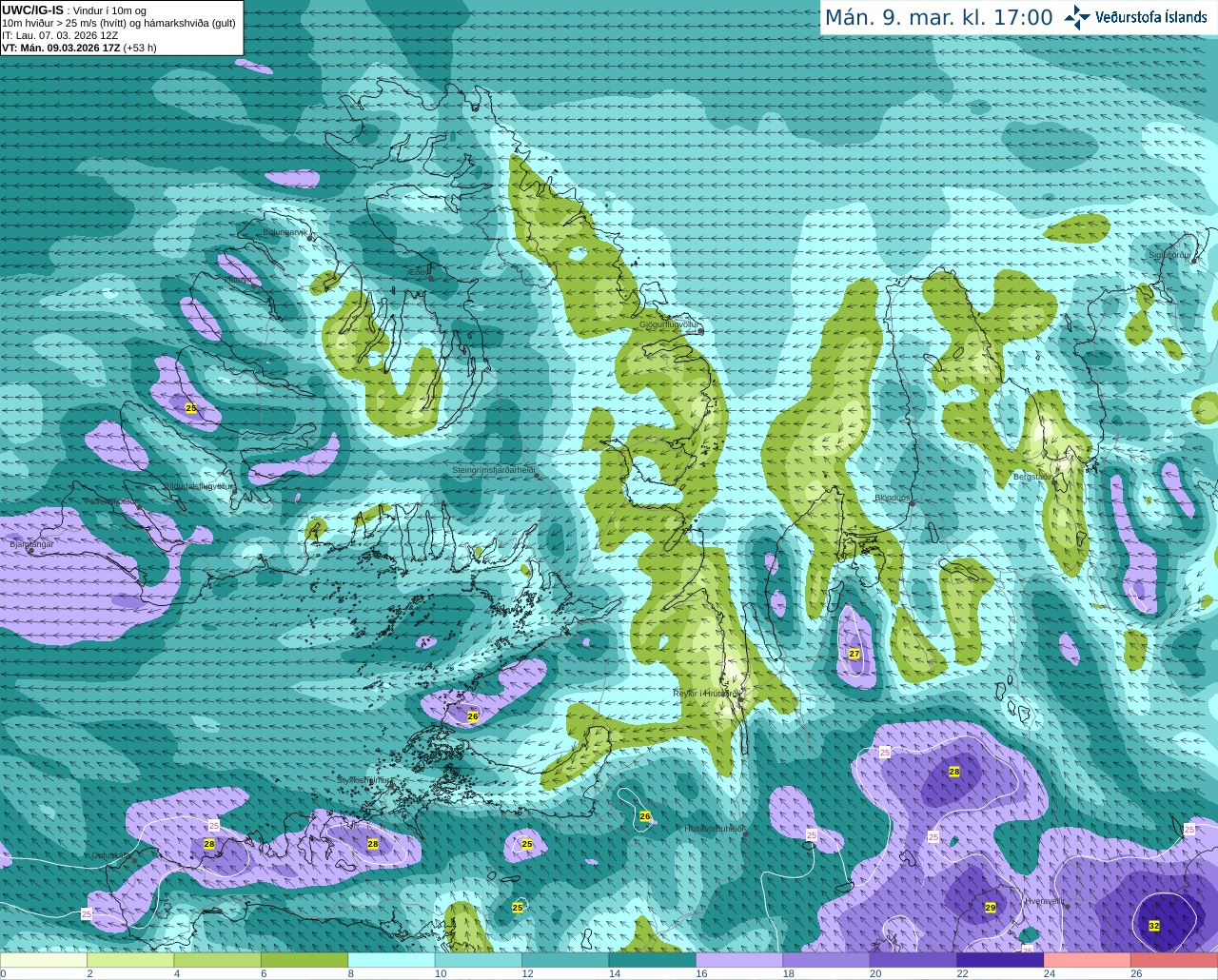Viewport: 1218px width, 980px height.
Task: Click the Æðey station label
Action: pyautogui.click(x=419, y=271)
